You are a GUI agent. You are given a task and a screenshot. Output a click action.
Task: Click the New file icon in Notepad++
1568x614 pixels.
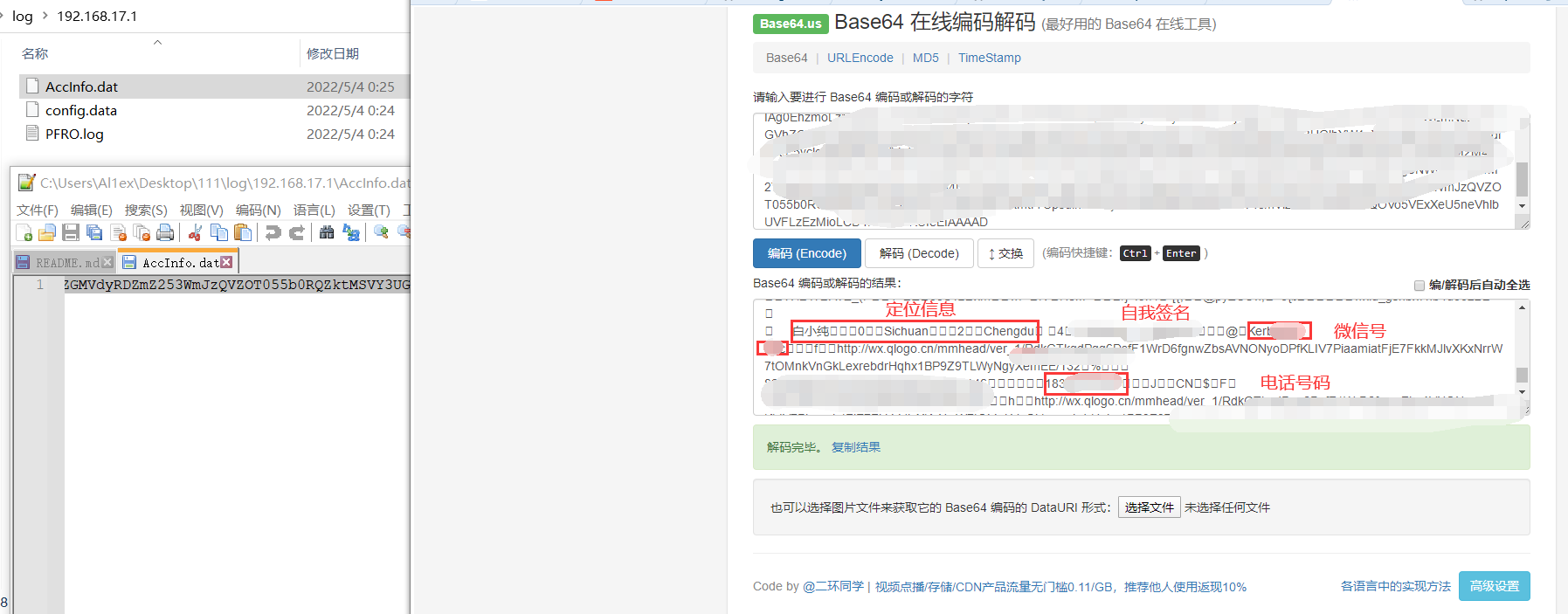[x=24, y=232]
